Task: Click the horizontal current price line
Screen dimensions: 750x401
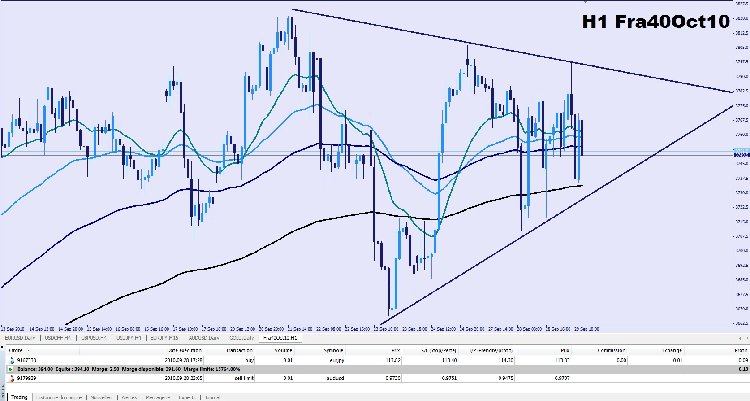Action: point(366,155)
